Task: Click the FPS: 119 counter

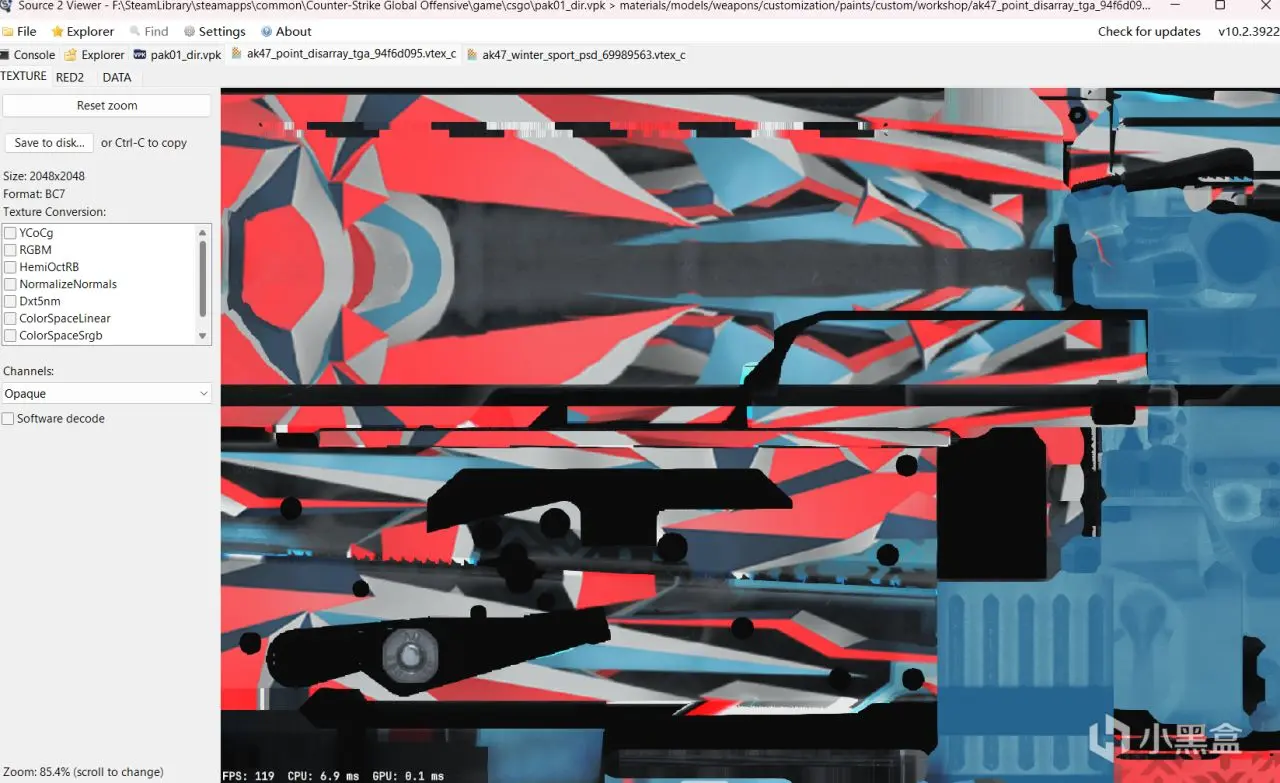Action: click(x=248, y=776)
